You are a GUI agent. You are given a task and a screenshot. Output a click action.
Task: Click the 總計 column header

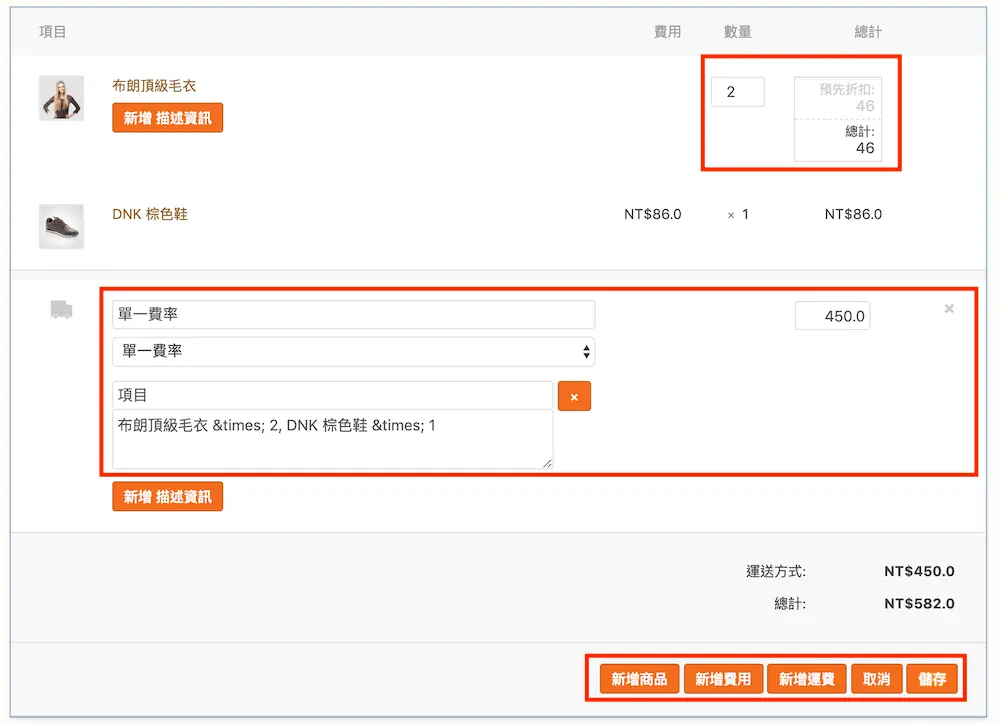(868, 32)
